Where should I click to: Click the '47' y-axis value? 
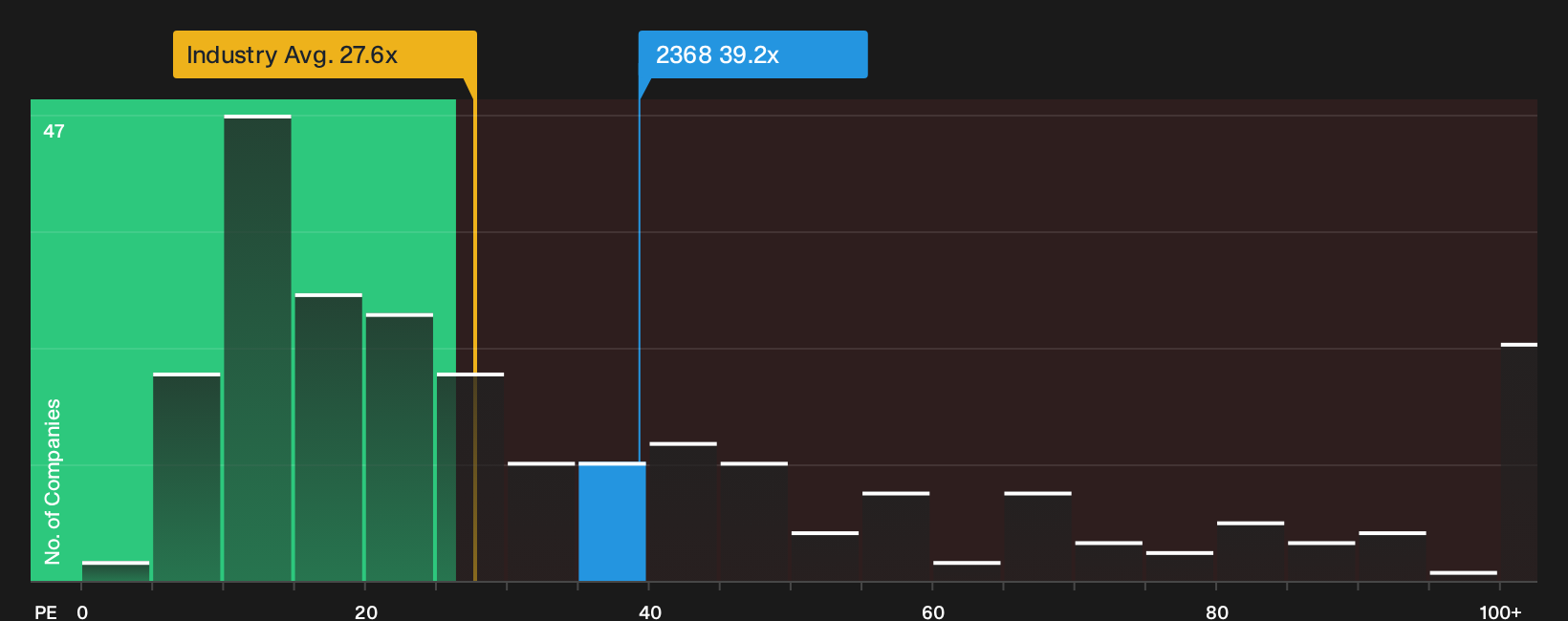(54, 131)
